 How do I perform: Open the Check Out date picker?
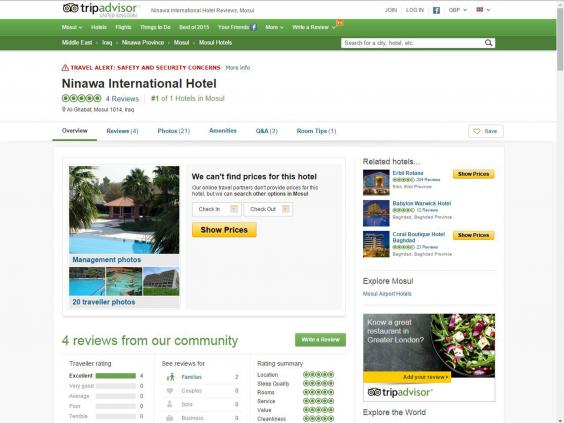(268, 209)
